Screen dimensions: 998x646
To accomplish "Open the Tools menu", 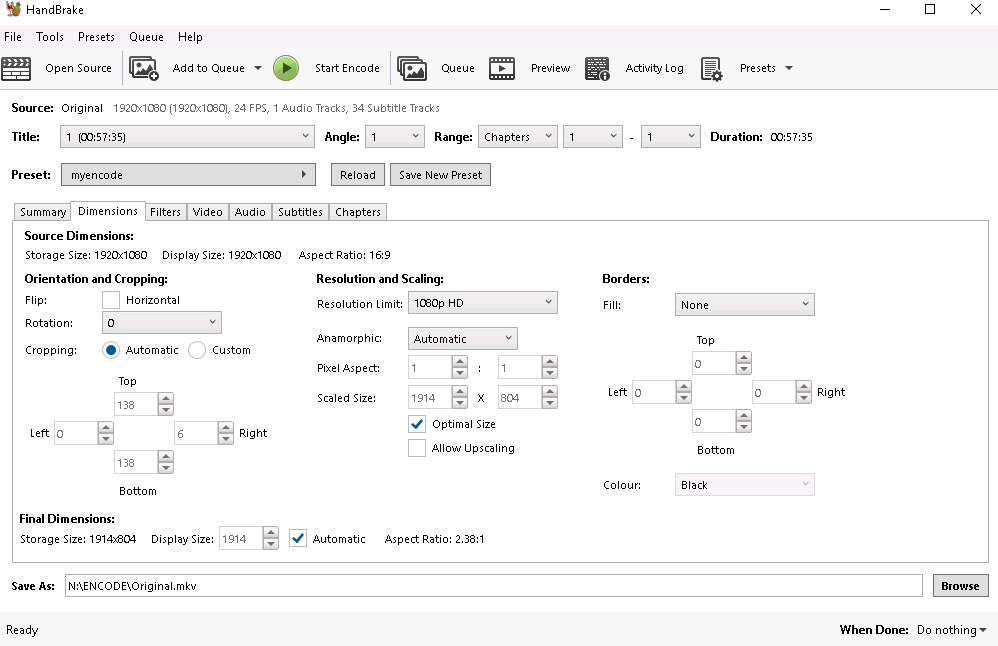I will (50, 37).
